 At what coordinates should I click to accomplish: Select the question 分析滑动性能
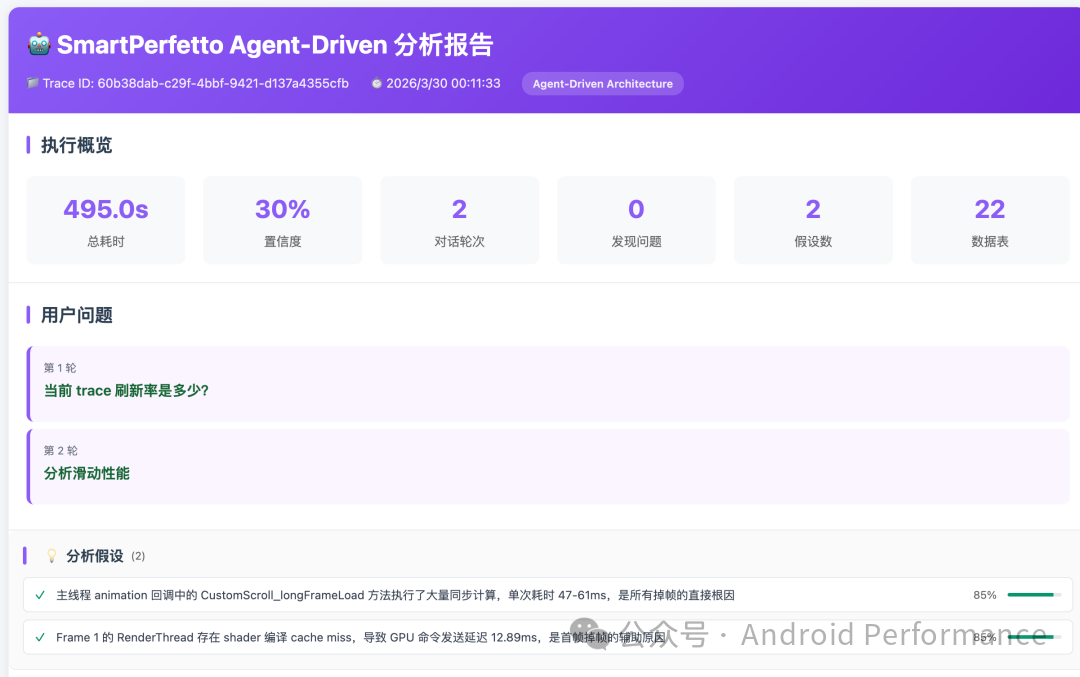pyautogui.click(x=87, y=473)
